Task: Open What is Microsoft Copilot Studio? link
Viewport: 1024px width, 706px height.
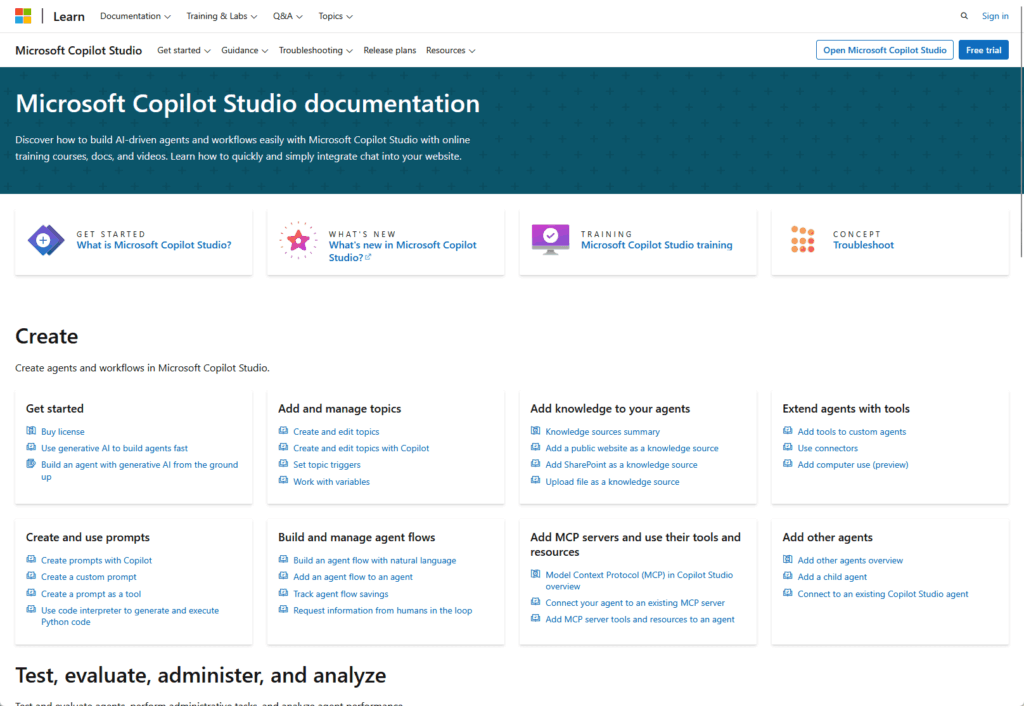Action: [x=153, y=245]
